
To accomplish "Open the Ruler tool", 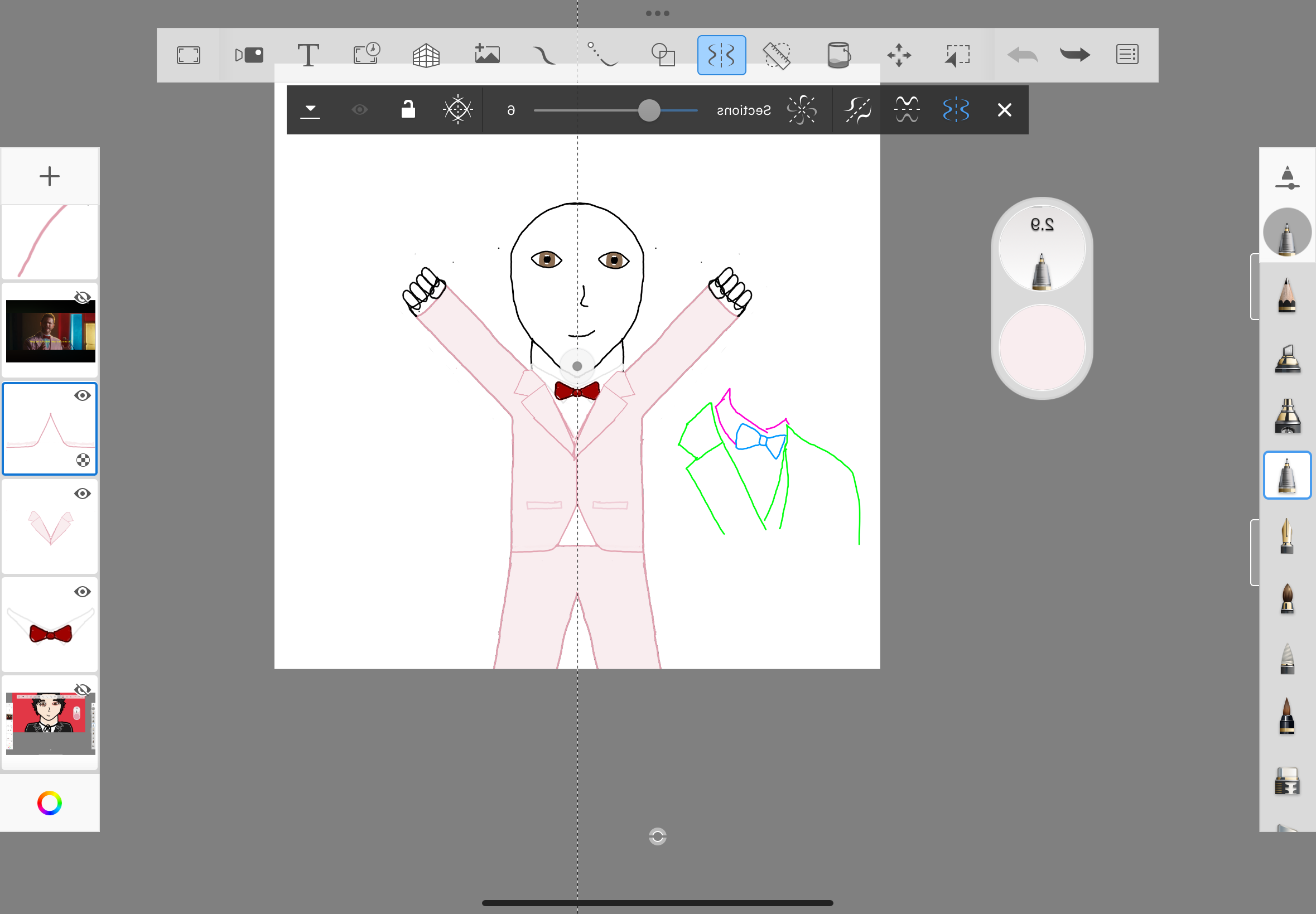I will 777,55.
